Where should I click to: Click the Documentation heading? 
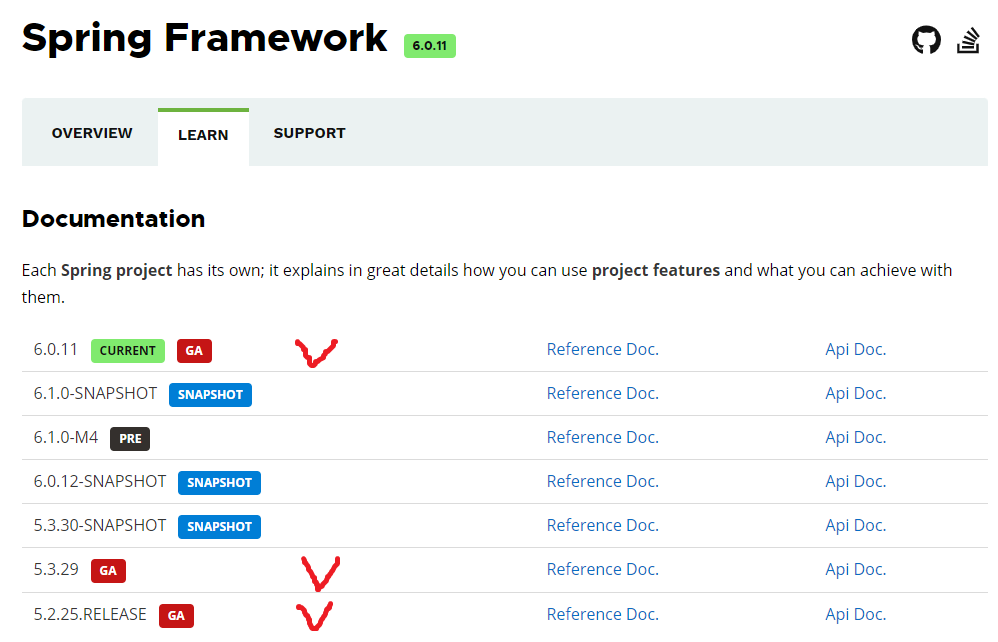113,219
